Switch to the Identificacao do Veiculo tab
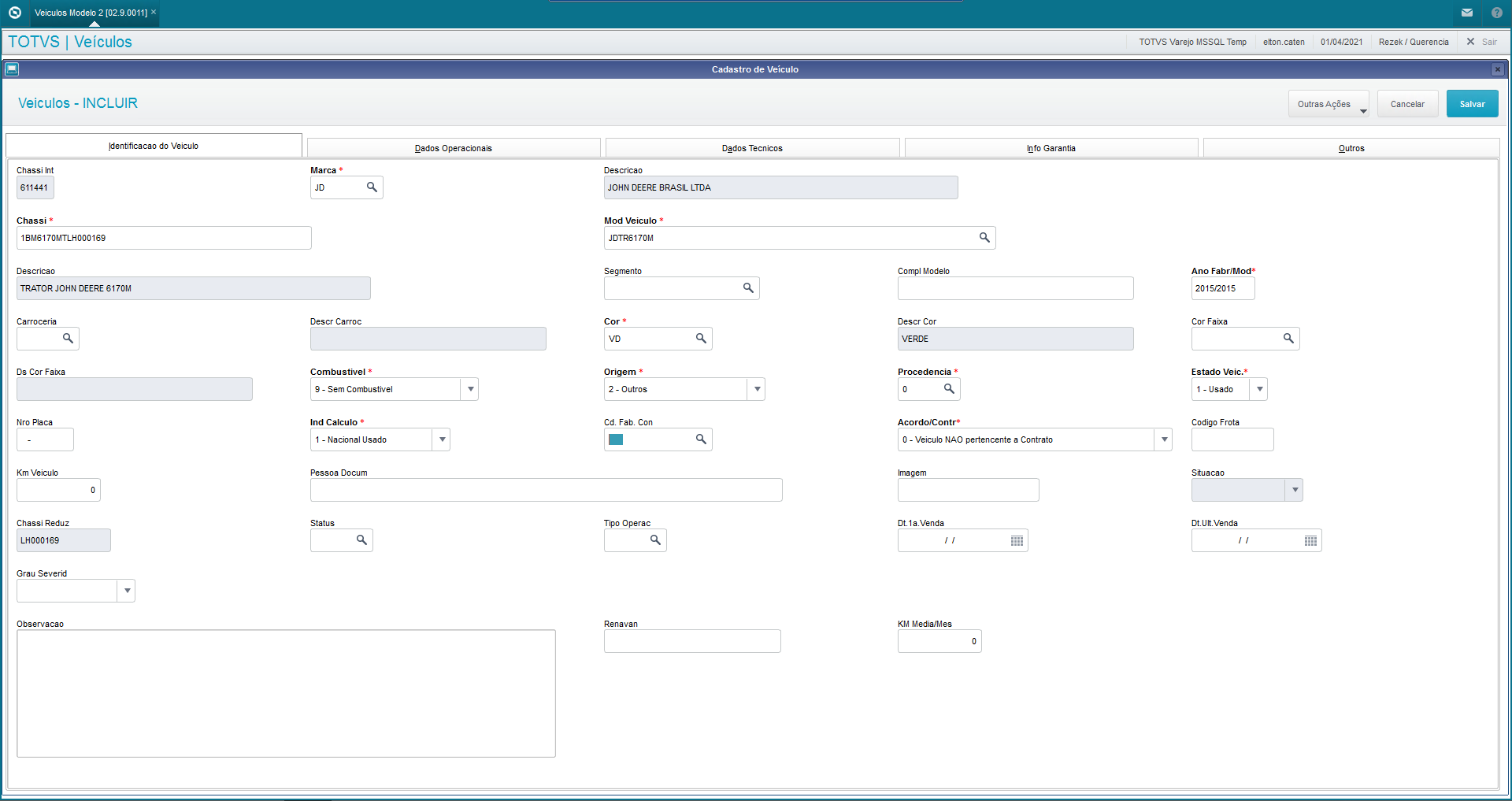Screen dimensions: 1512x801 point(154,146)
